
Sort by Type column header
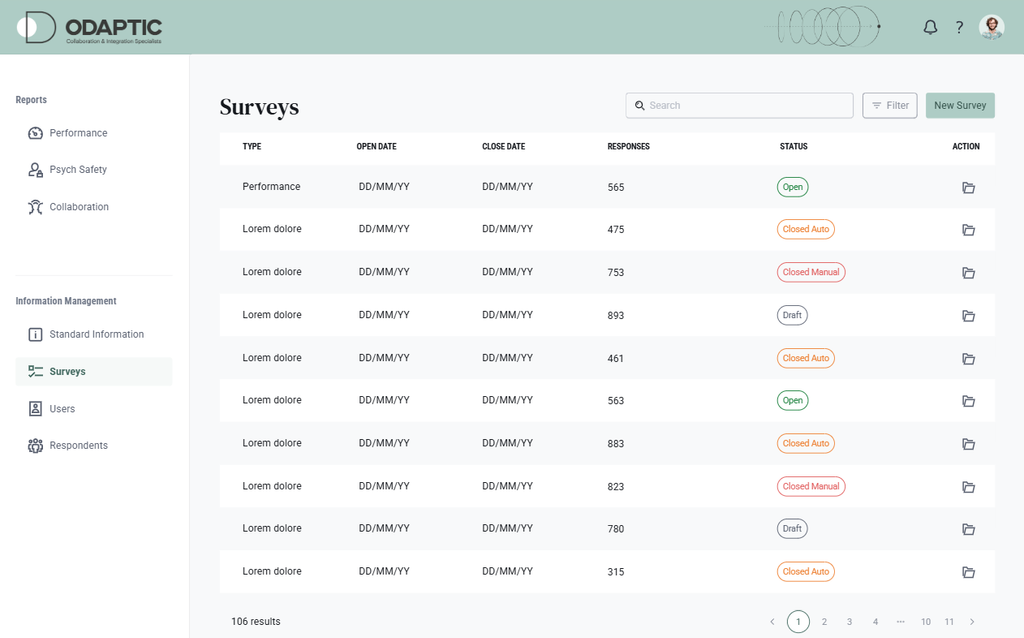click(x=251, y=146)
